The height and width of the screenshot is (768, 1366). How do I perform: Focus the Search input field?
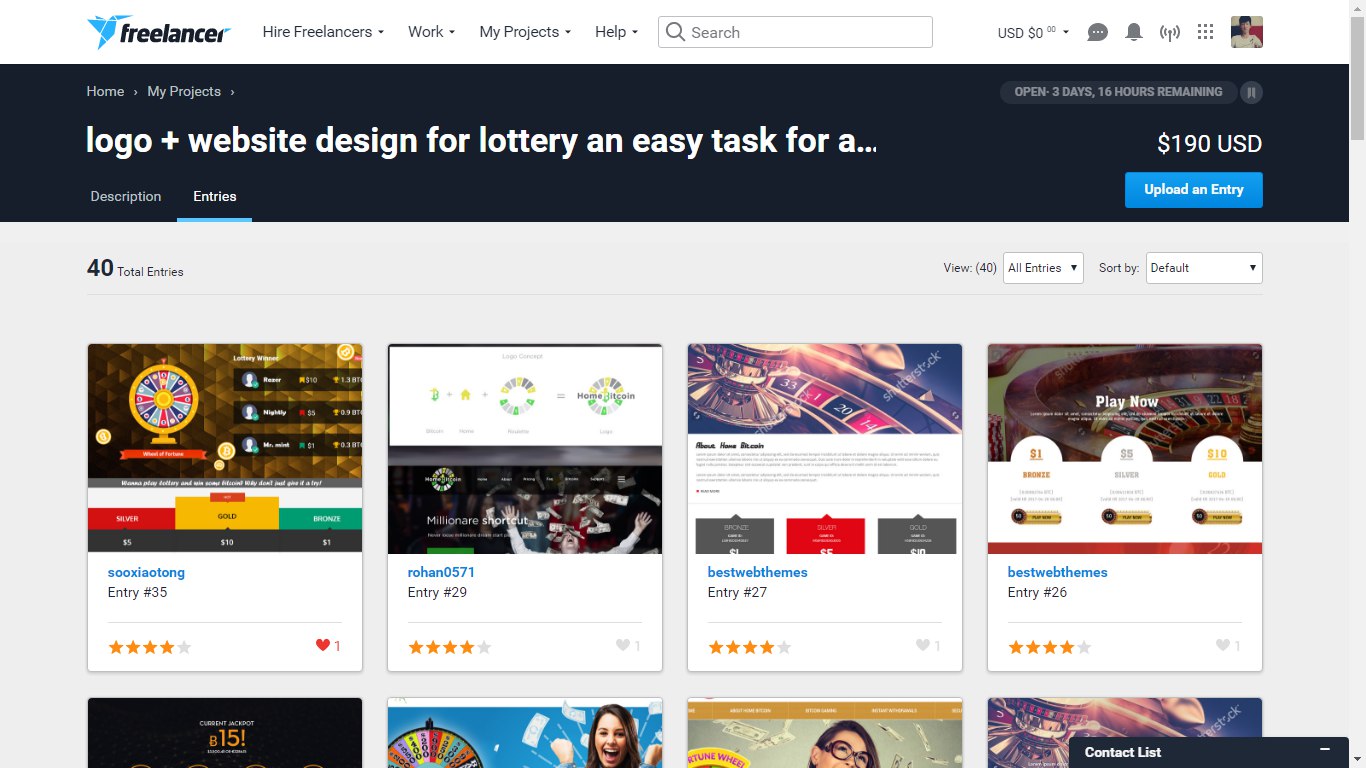795,32
